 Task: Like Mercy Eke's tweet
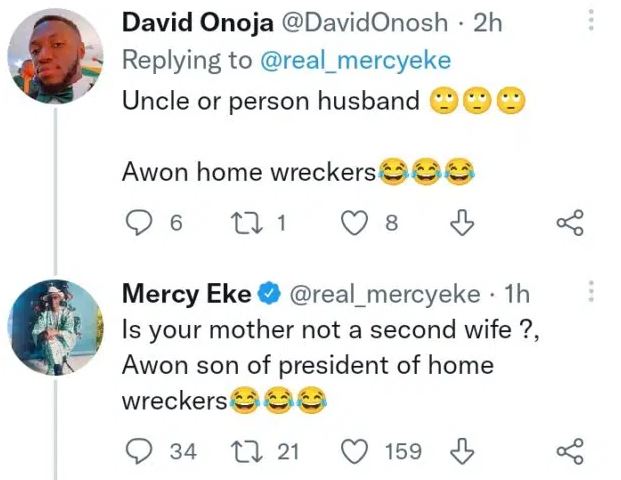[x=356, y=451]
